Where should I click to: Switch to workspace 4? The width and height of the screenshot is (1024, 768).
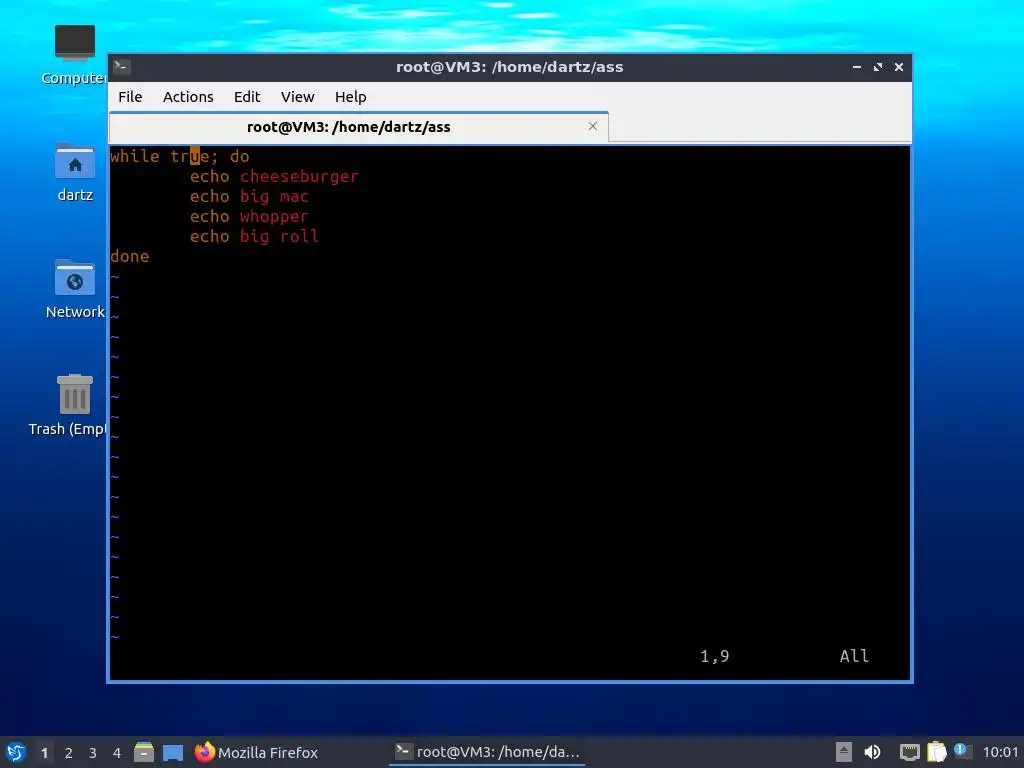tap(117, 753)
